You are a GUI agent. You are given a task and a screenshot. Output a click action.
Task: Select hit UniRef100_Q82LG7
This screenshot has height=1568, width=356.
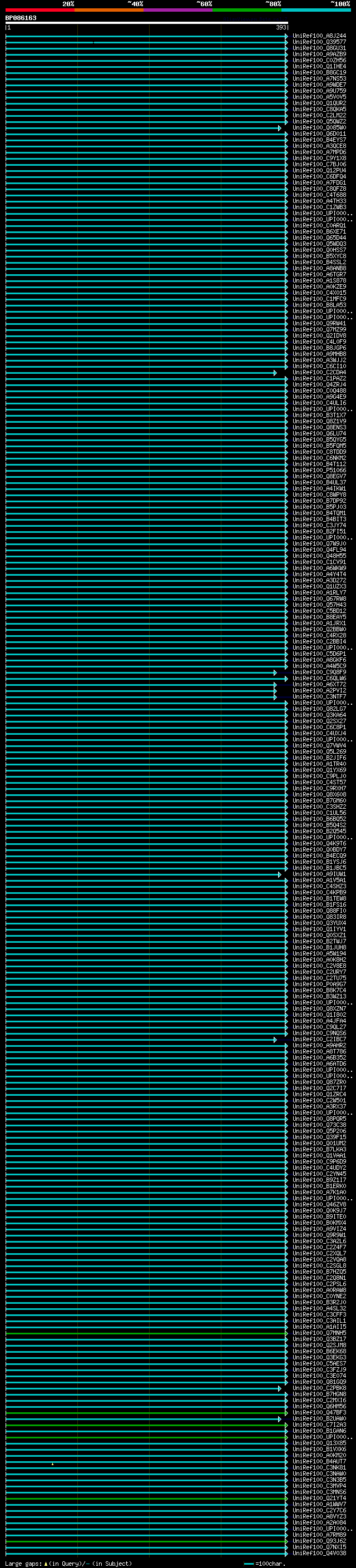pos(319,709)
